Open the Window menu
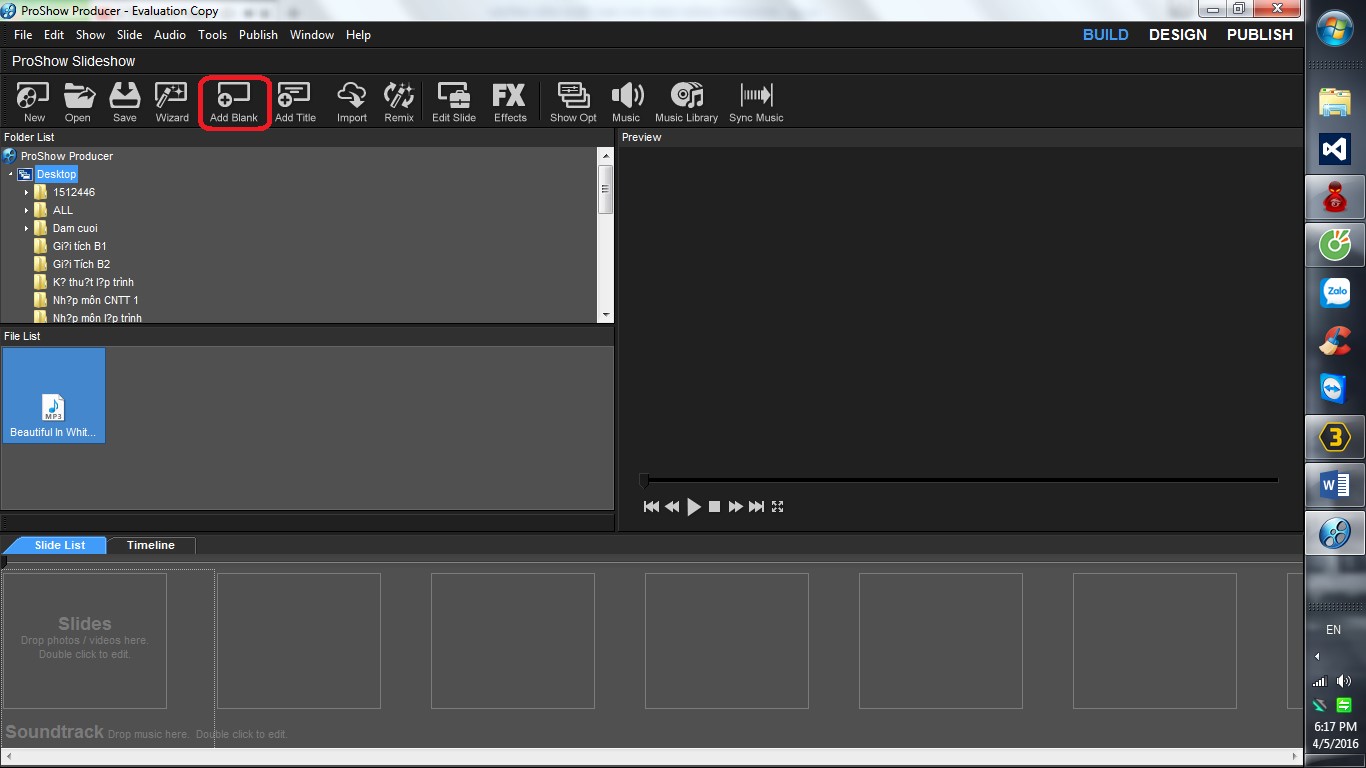The image size is (1366, 768). point(312,35)
